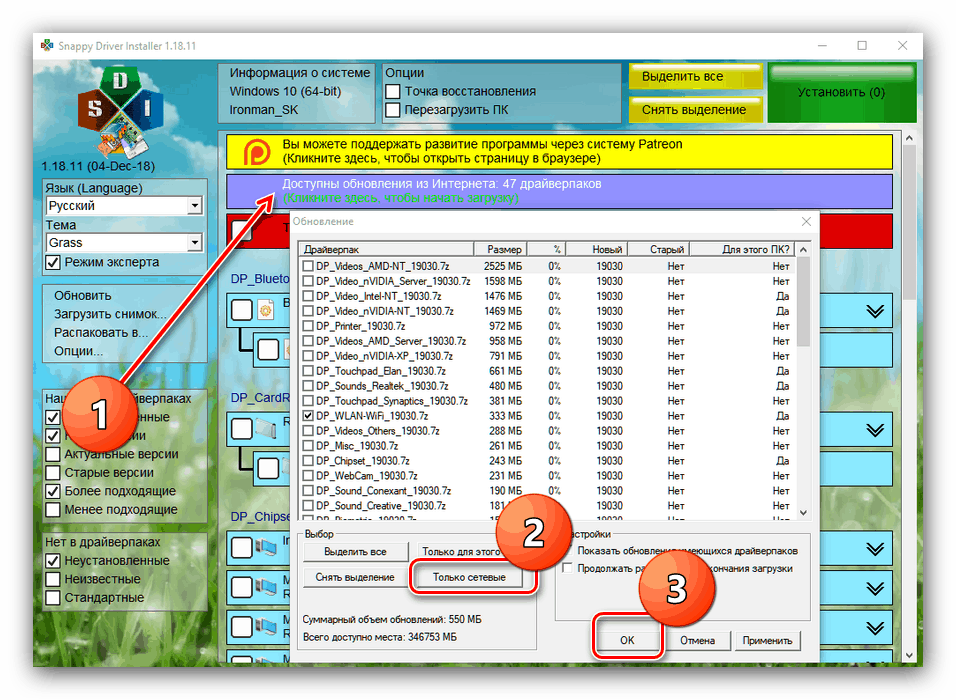956x700 pixels.
Task: Click the updates available blue banner
Action: [x=559, y=191]
